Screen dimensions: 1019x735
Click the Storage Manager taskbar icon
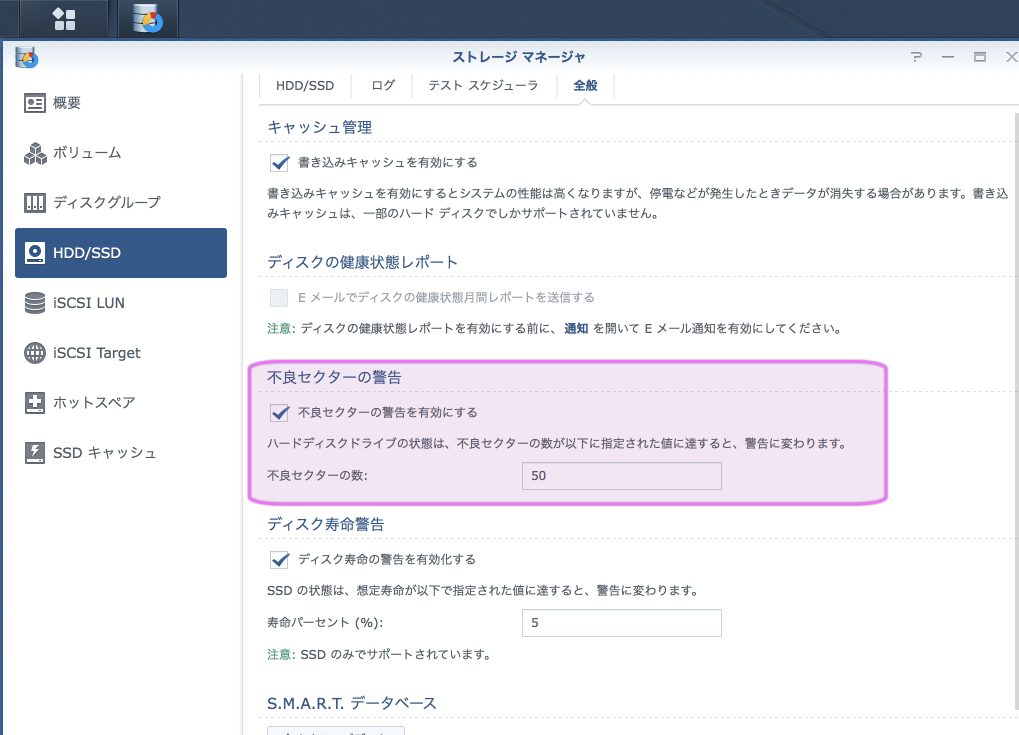(148, 19)
